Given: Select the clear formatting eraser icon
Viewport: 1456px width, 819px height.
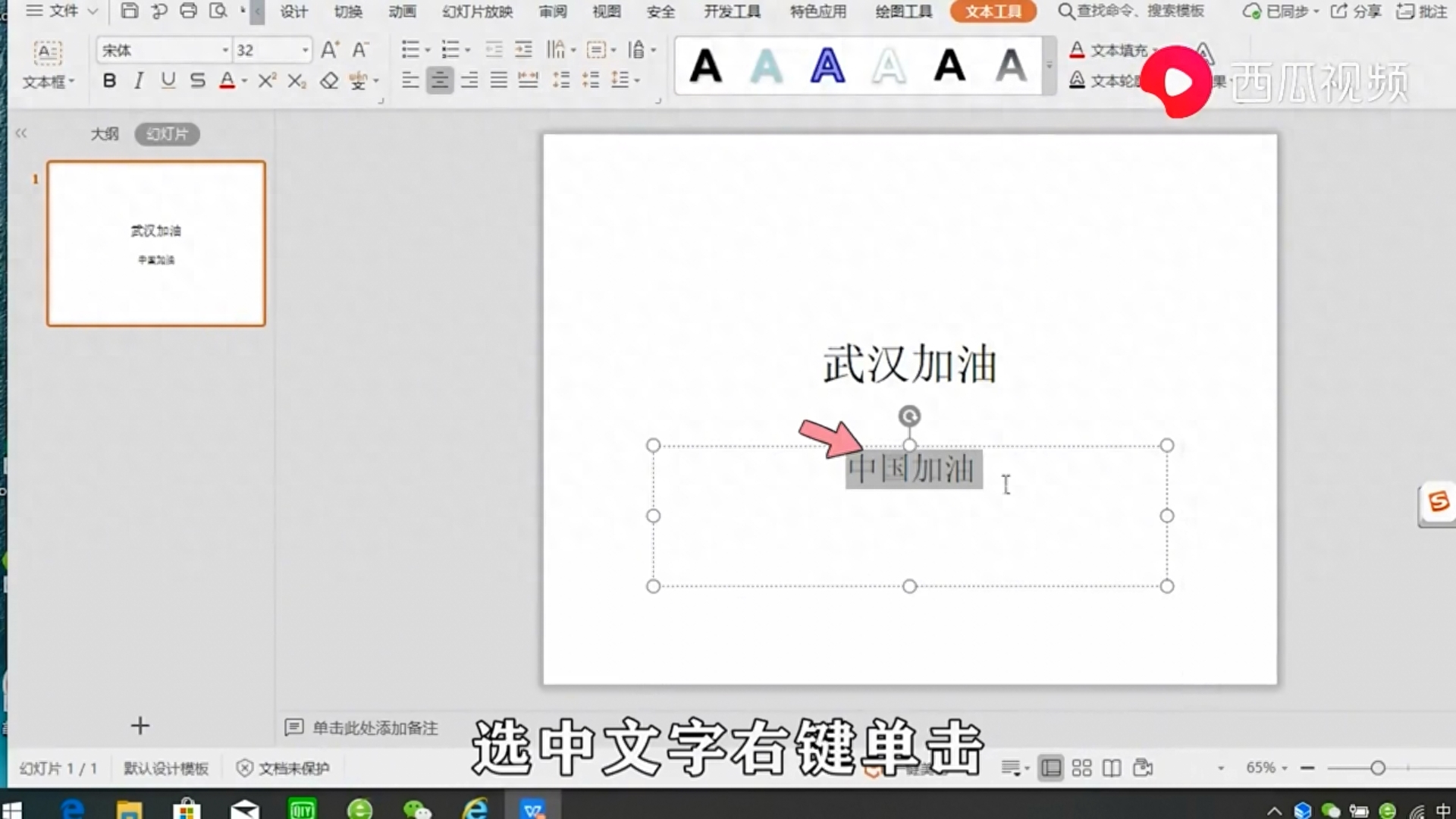Looking at the screenshot, I should [329, 80].
